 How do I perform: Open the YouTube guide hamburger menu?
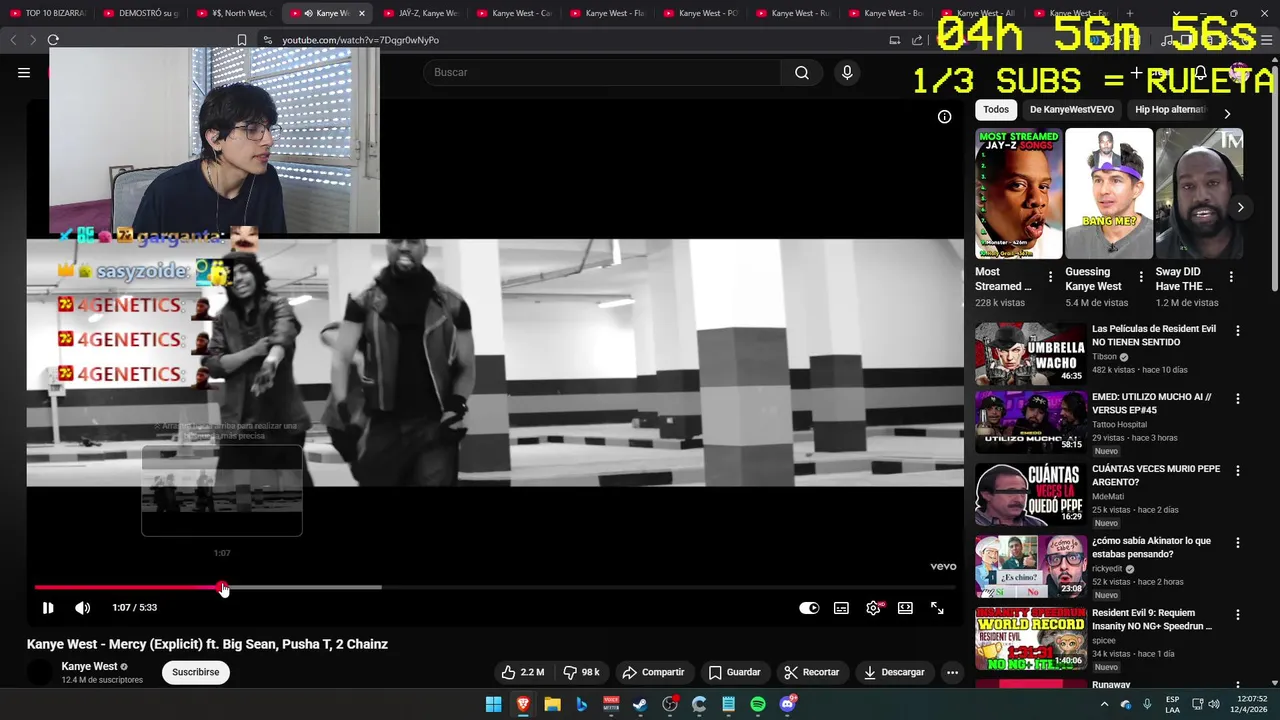(24, 72)
